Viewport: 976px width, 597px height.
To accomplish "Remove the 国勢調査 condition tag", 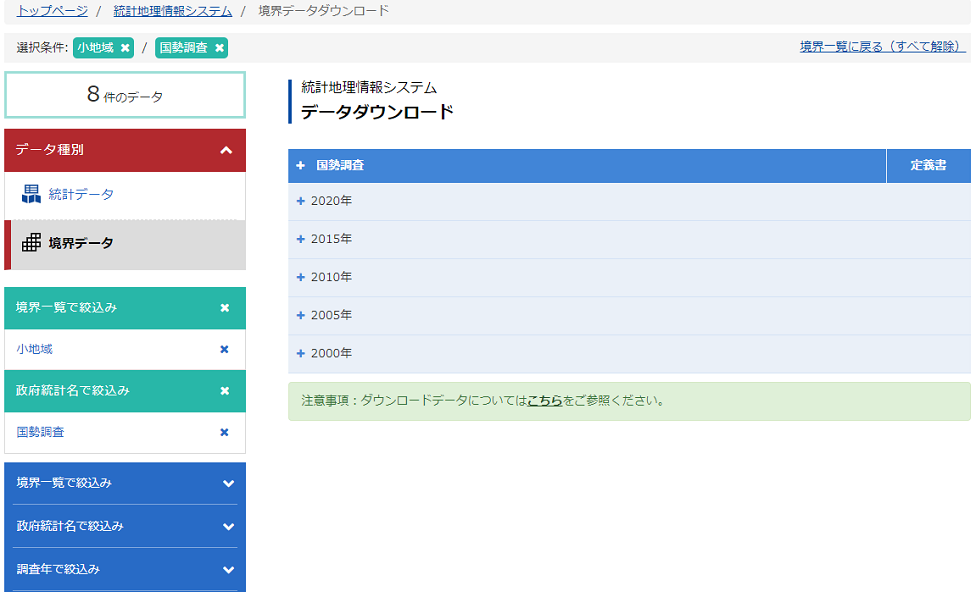I will tap(220, 48).
